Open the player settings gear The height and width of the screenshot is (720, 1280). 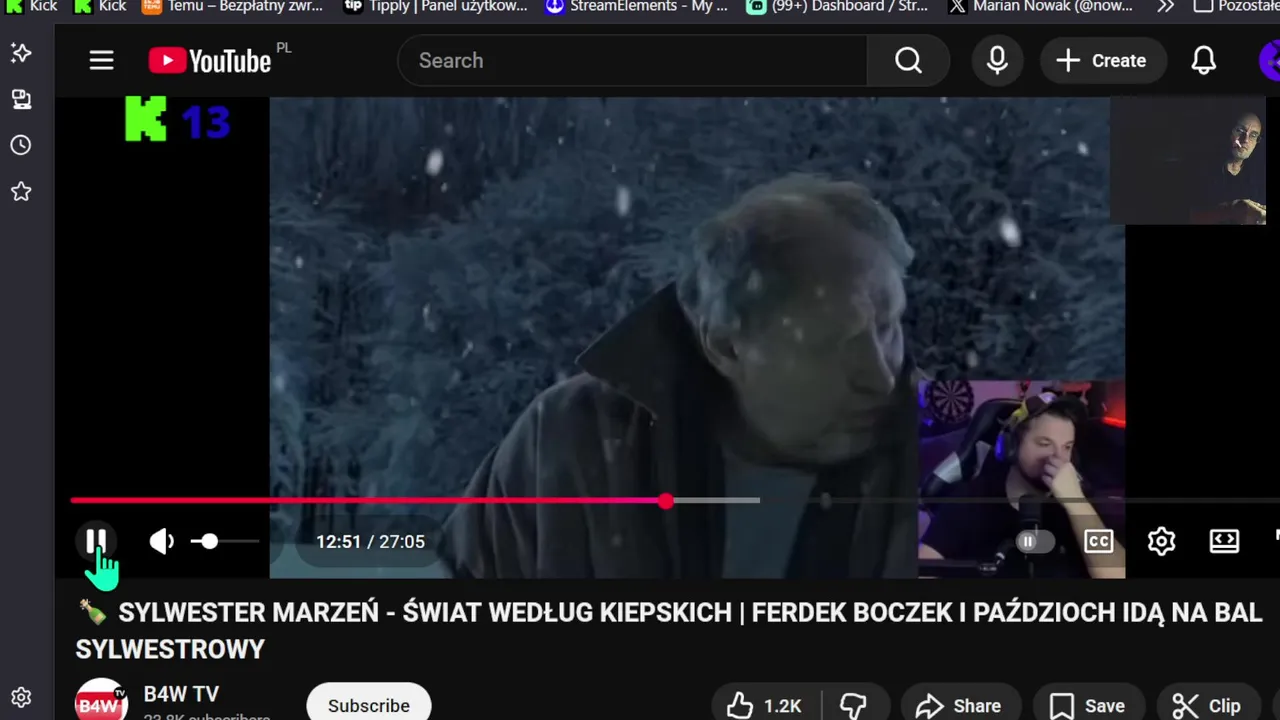(x=1161, y=541)
